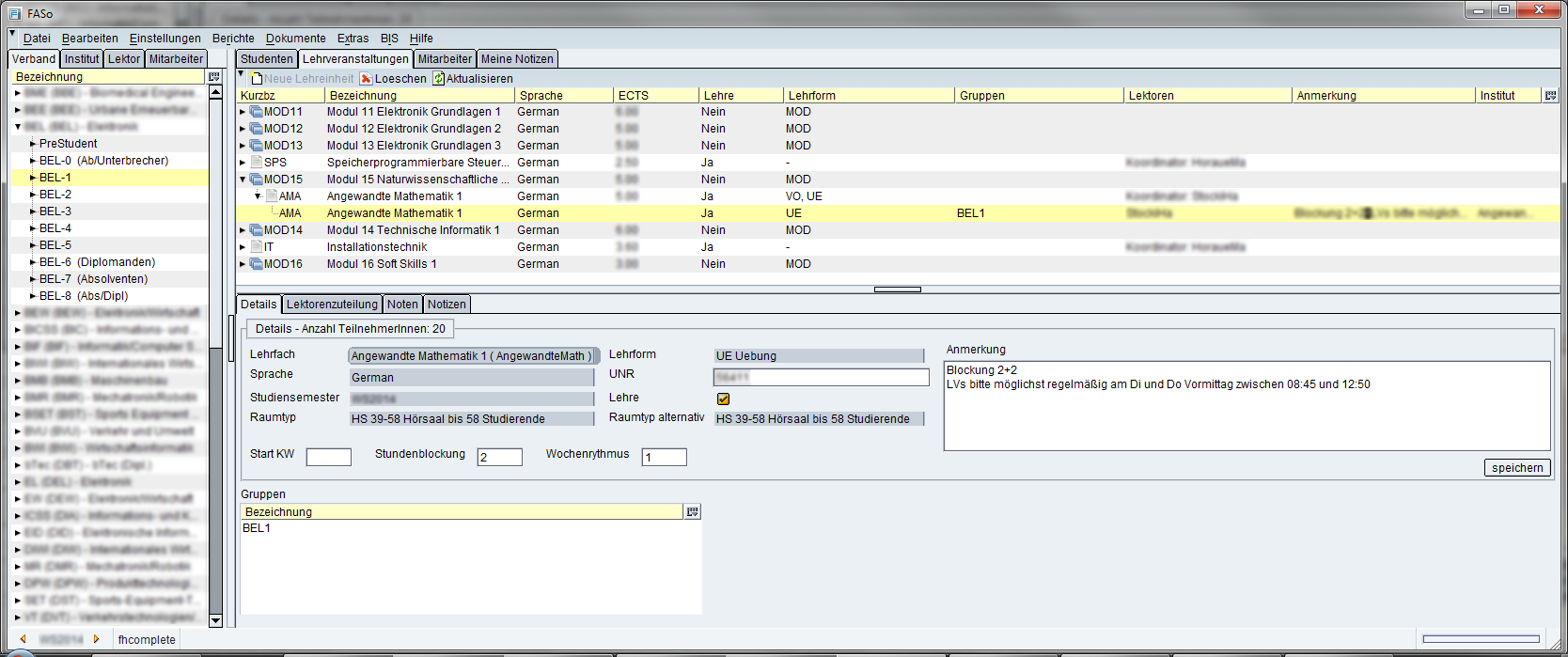This screenshot has width=1568, height=657.
Task: Switch to the Lektorenzuteilung tab
Action: point(332,305)
